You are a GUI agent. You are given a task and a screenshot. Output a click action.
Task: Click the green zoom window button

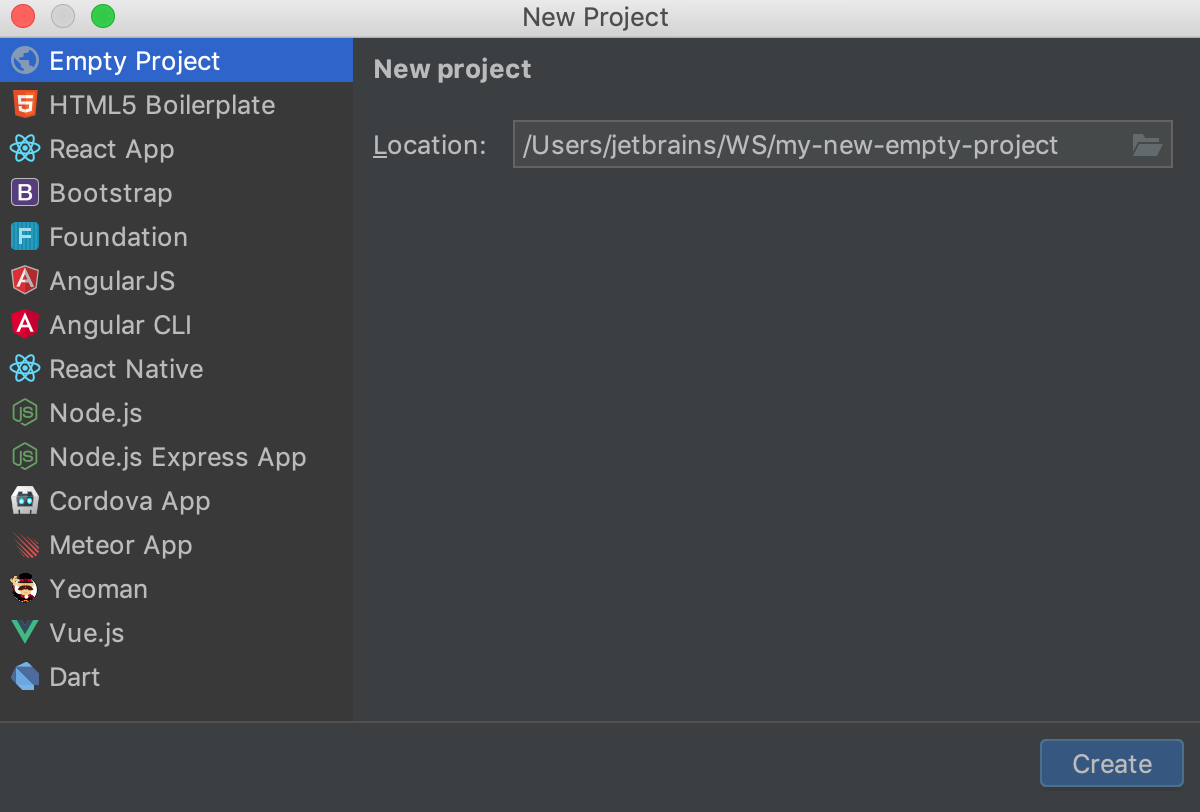[x=102, y=16]
